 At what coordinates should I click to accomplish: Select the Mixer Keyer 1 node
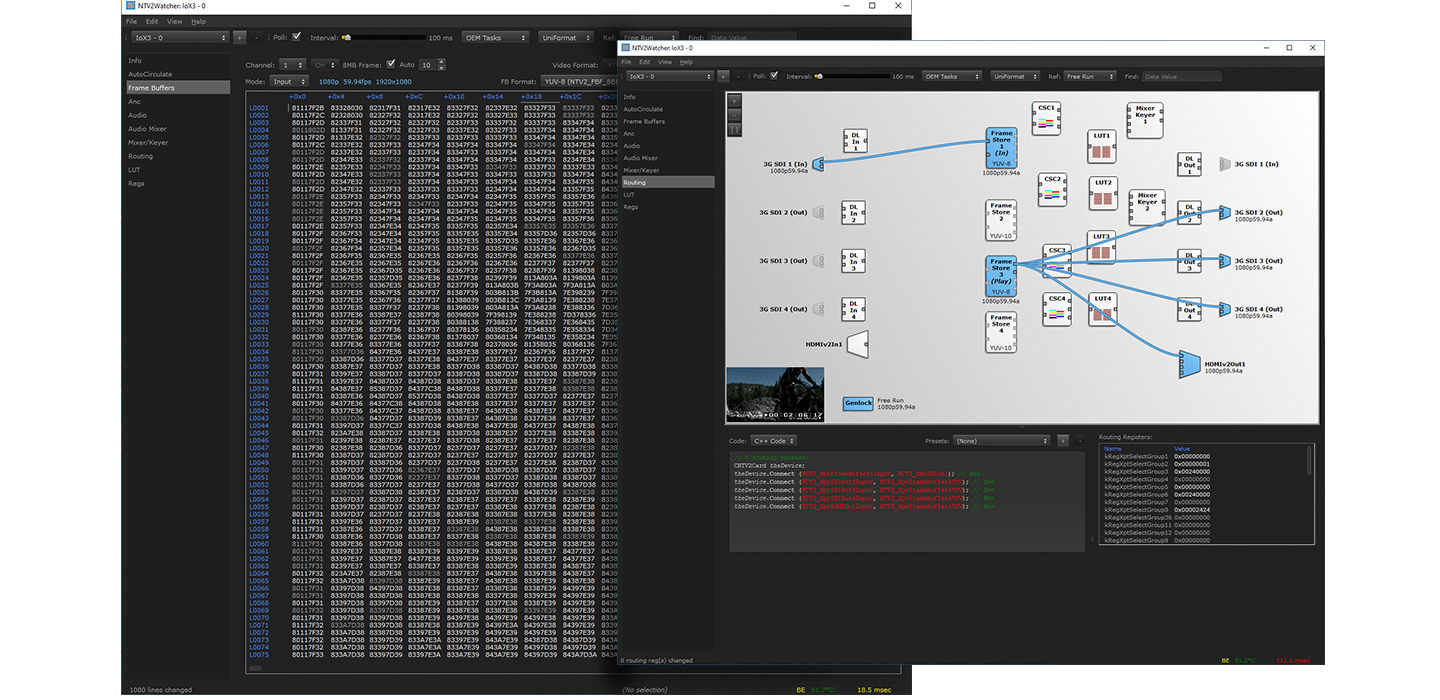tap(1146, 121)
